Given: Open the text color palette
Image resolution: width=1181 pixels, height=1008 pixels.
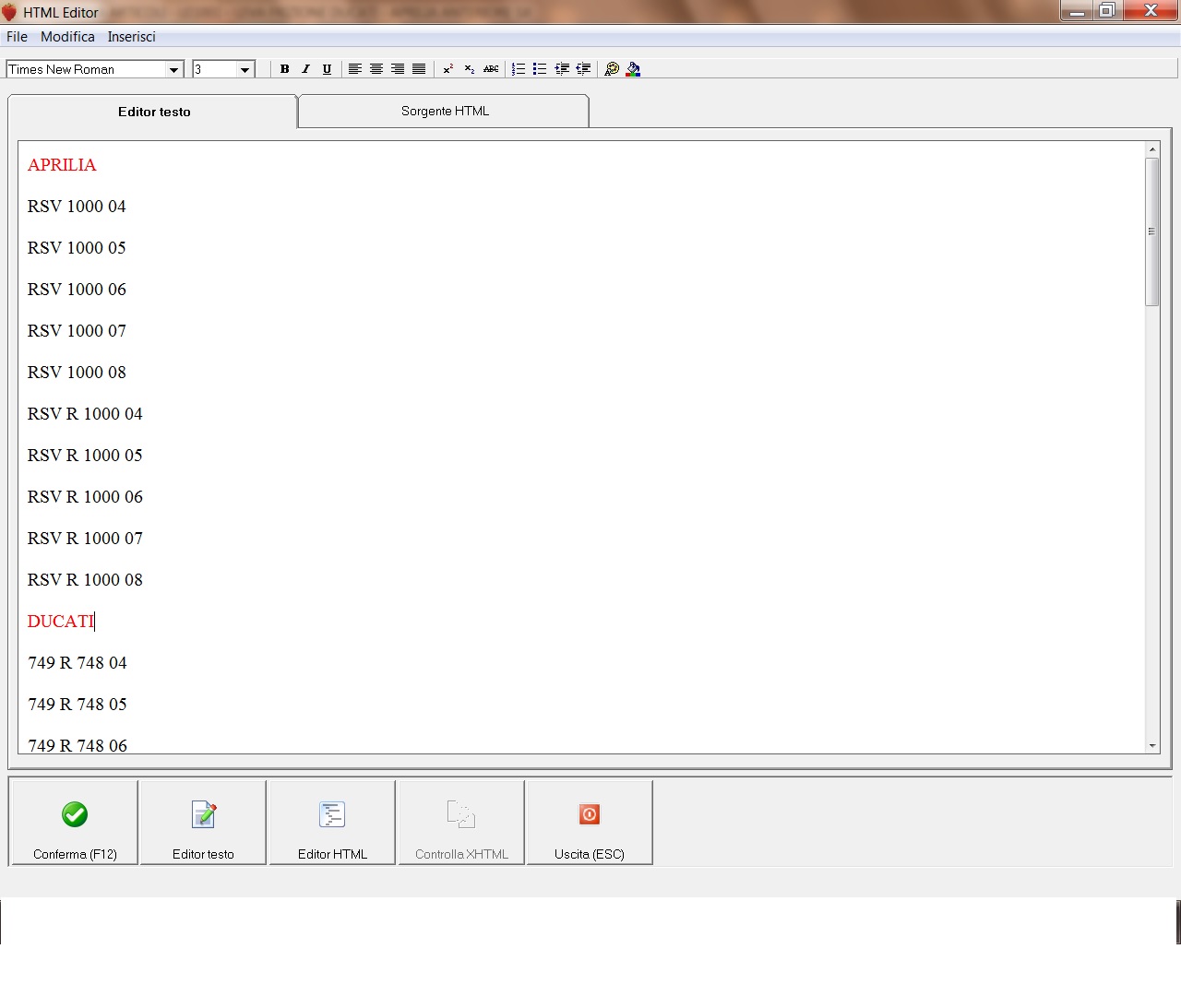Looking at the screenshot, I should tap(612, 69).
